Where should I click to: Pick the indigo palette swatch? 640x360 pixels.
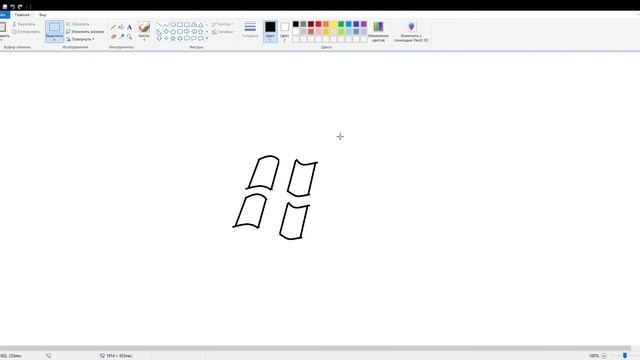[356, 24]
